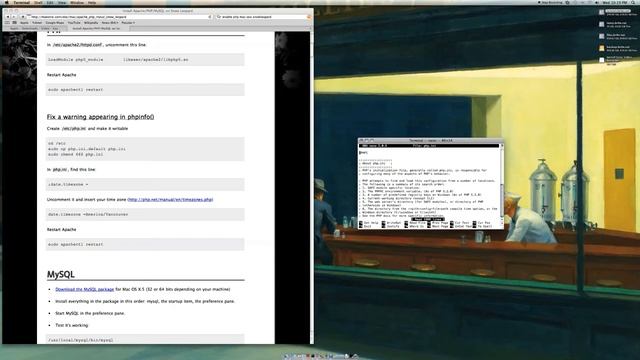Click Cut Text shortcut in nano

point(460,223)
